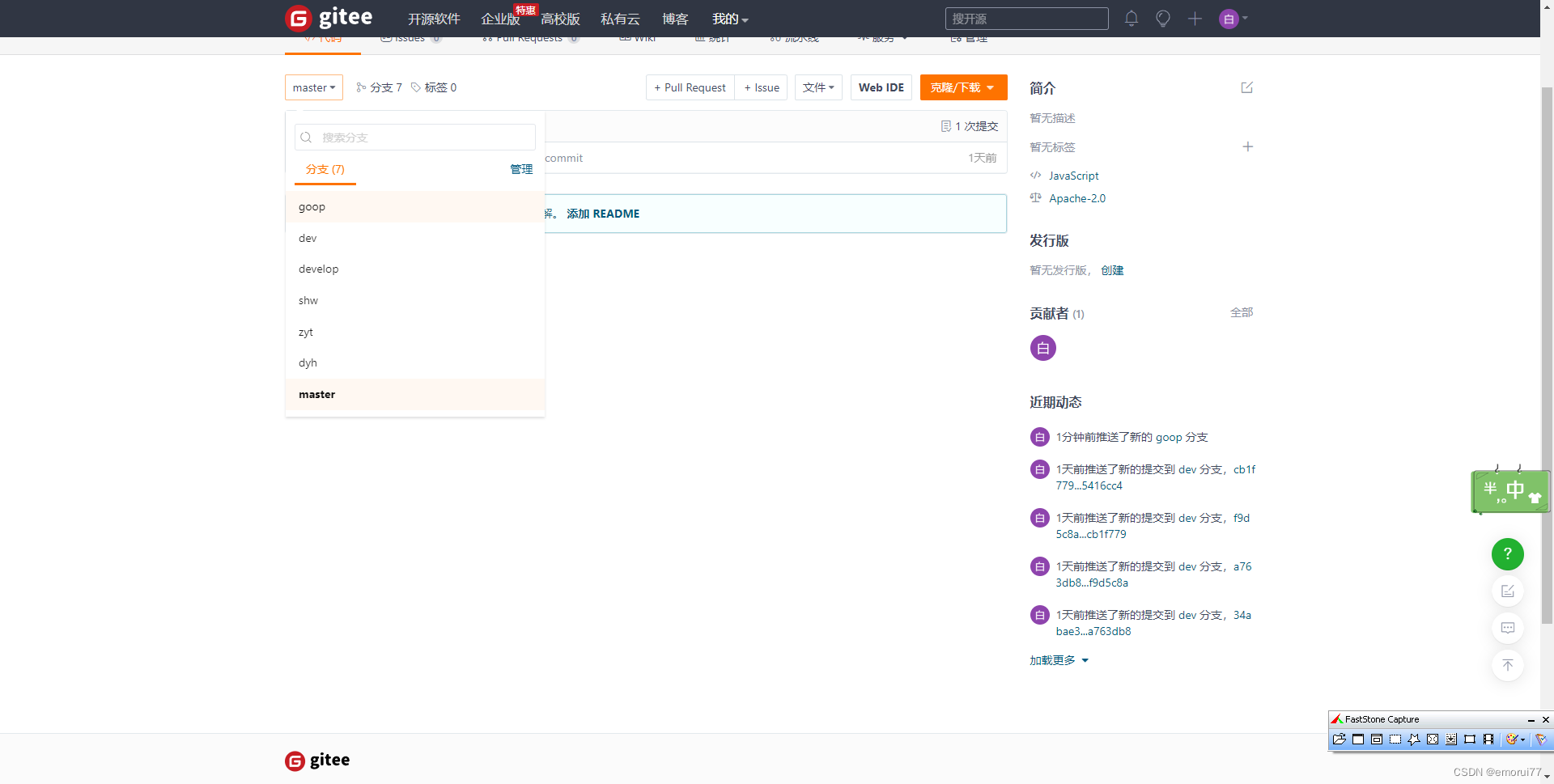Click the footer Gitee logo
The height and width of the screenshot is (784, 1554).
[317, 761]
